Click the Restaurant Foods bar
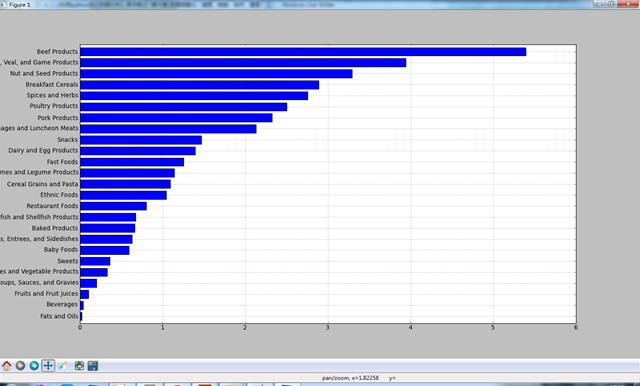640x386 pixels. 113,206
